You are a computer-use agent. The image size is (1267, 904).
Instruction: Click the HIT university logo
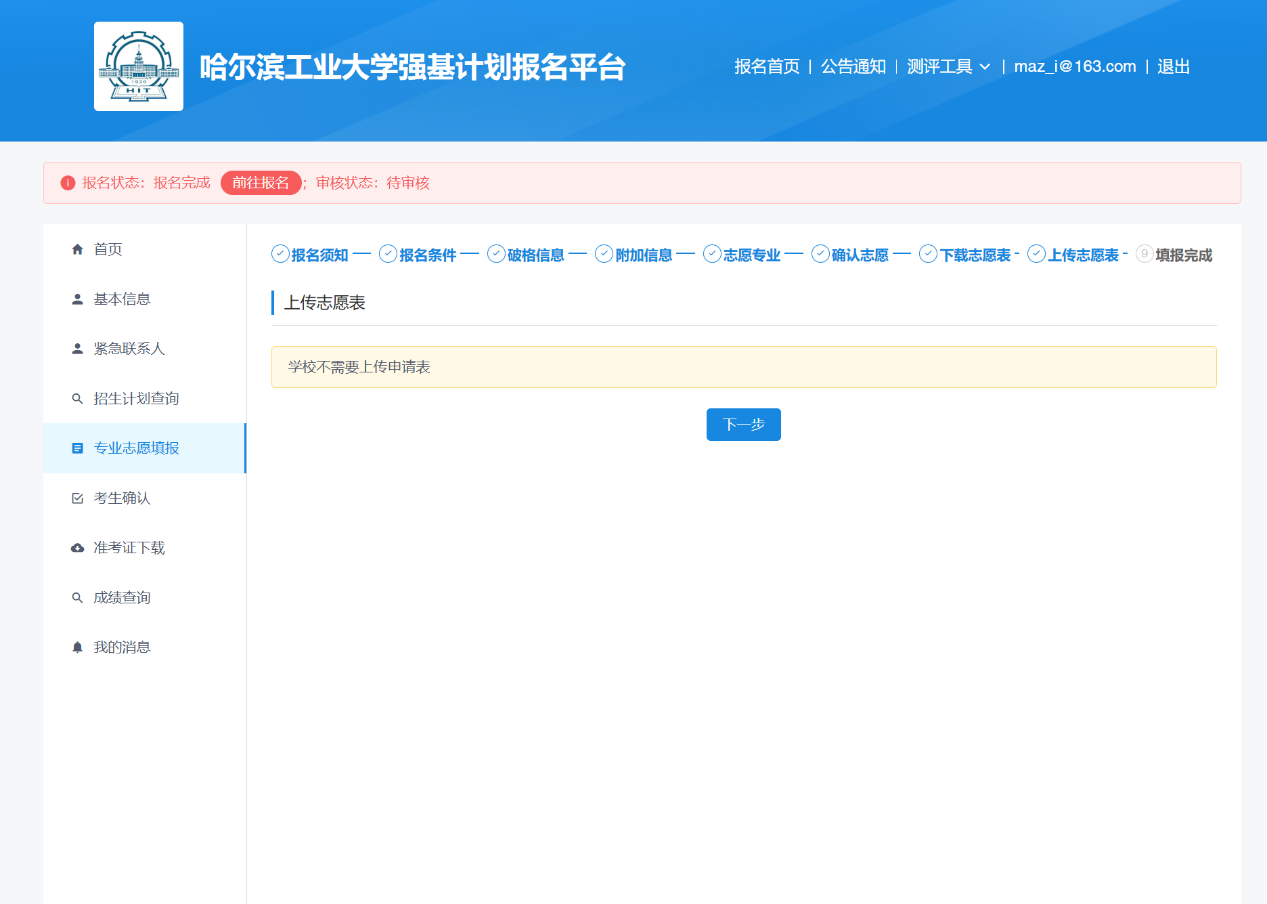138,66
